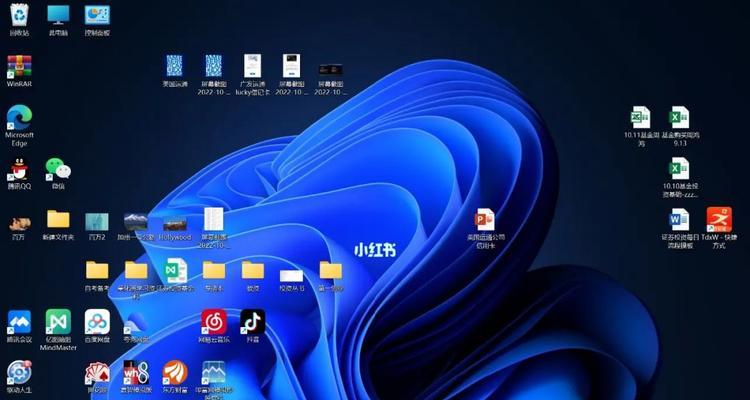Select the Excel file starting with 10.10基金

tap(680, 169)
